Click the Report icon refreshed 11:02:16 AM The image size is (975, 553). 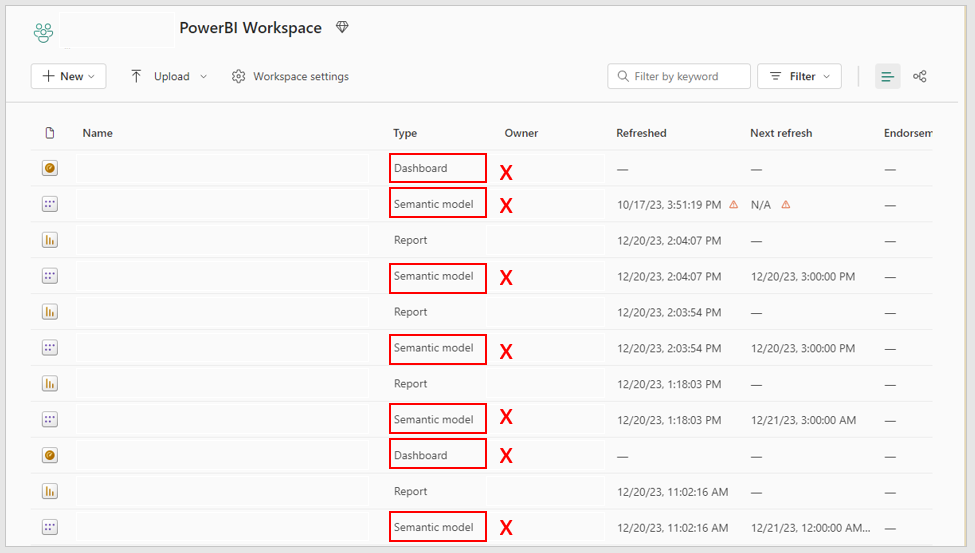[50, 491]
